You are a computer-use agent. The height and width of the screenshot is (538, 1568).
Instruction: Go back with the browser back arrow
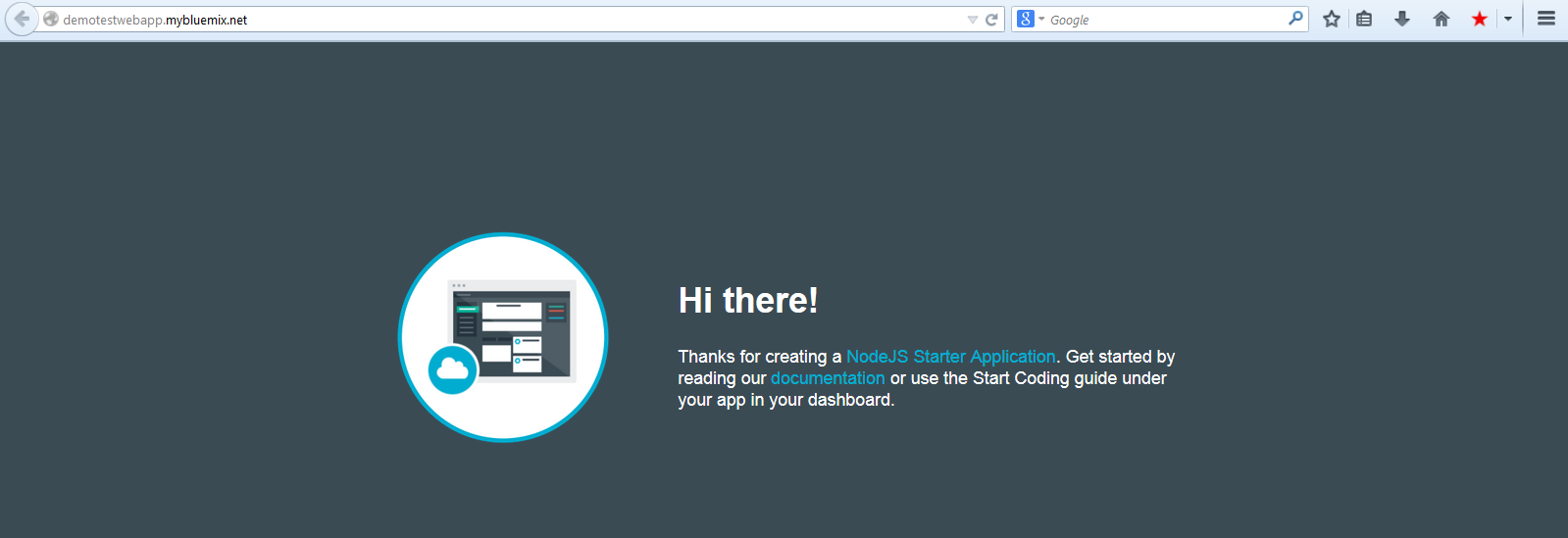click(x=21, y=19)
